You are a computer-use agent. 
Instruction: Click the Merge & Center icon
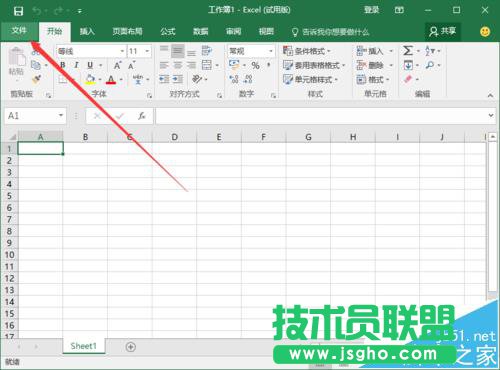point(207,65)
